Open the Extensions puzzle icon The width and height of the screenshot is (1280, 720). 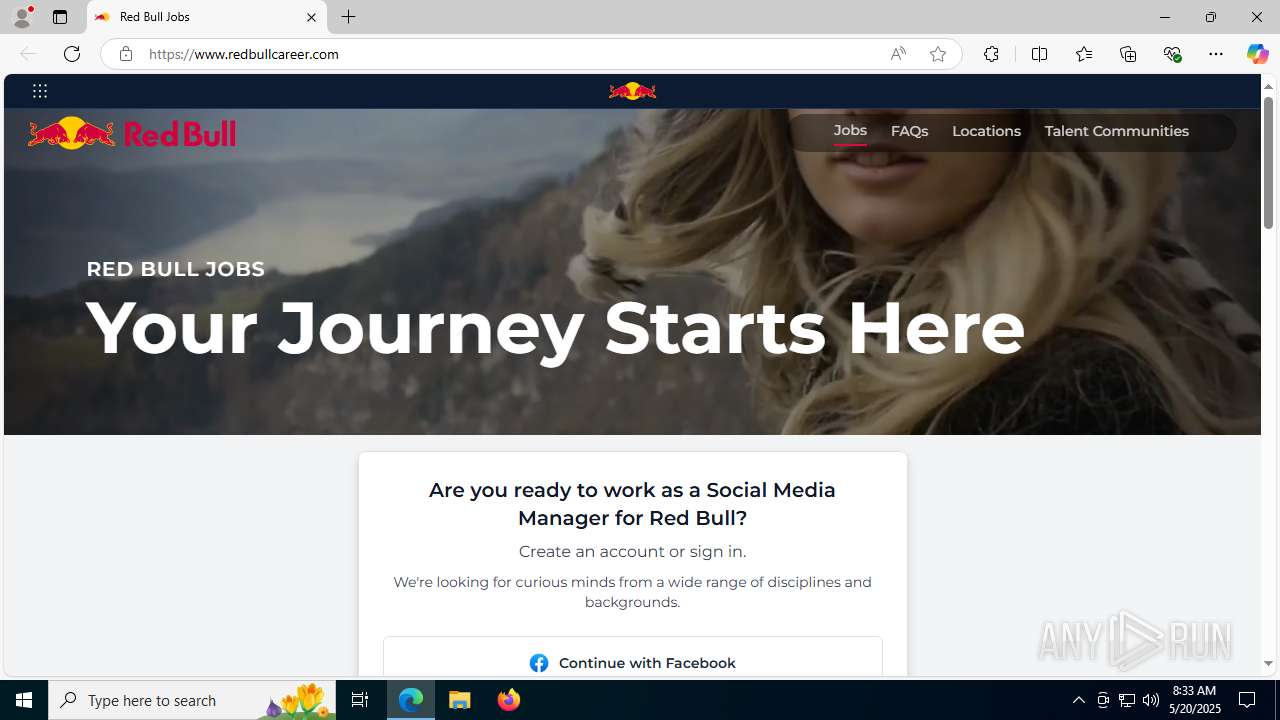pyautogui.click(x=991, y=54)
